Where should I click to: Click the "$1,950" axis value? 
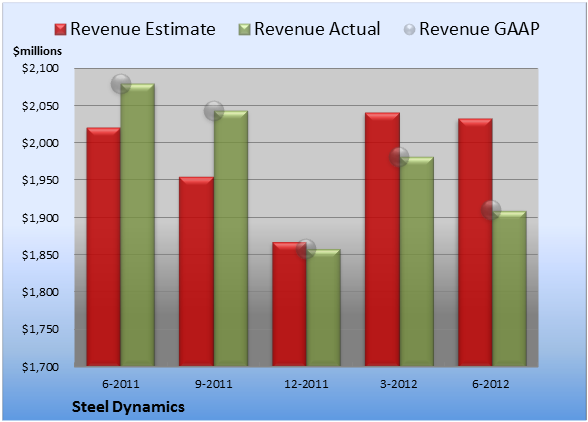40,180
